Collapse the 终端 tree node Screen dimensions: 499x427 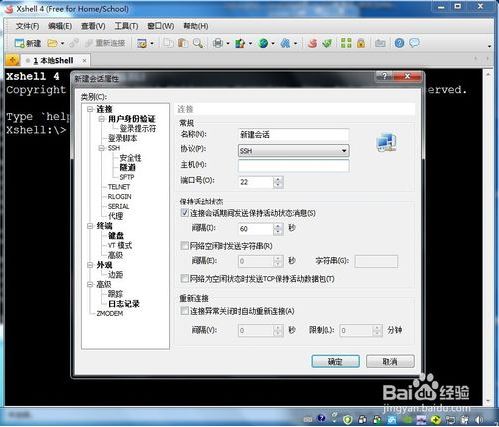90,226
